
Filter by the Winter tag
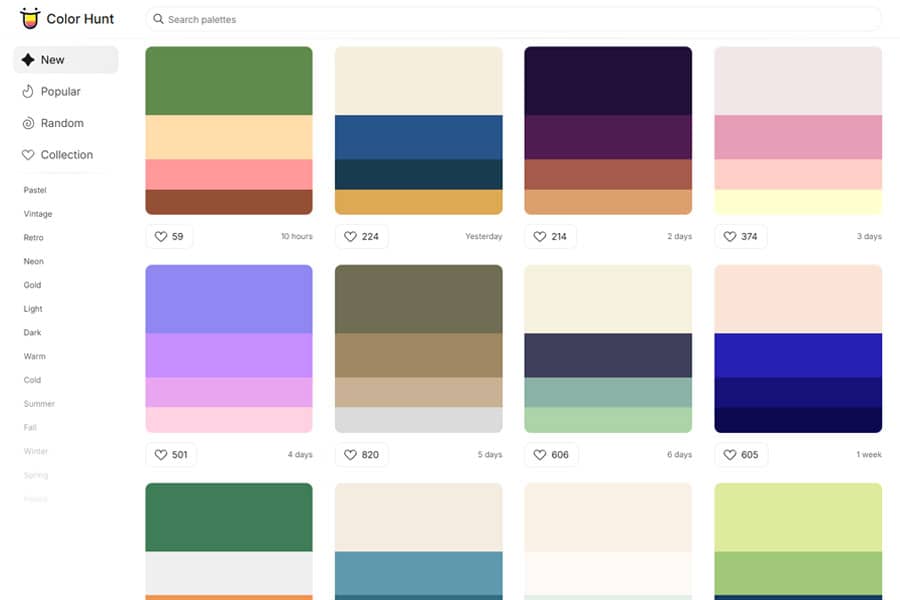point(36,451)
